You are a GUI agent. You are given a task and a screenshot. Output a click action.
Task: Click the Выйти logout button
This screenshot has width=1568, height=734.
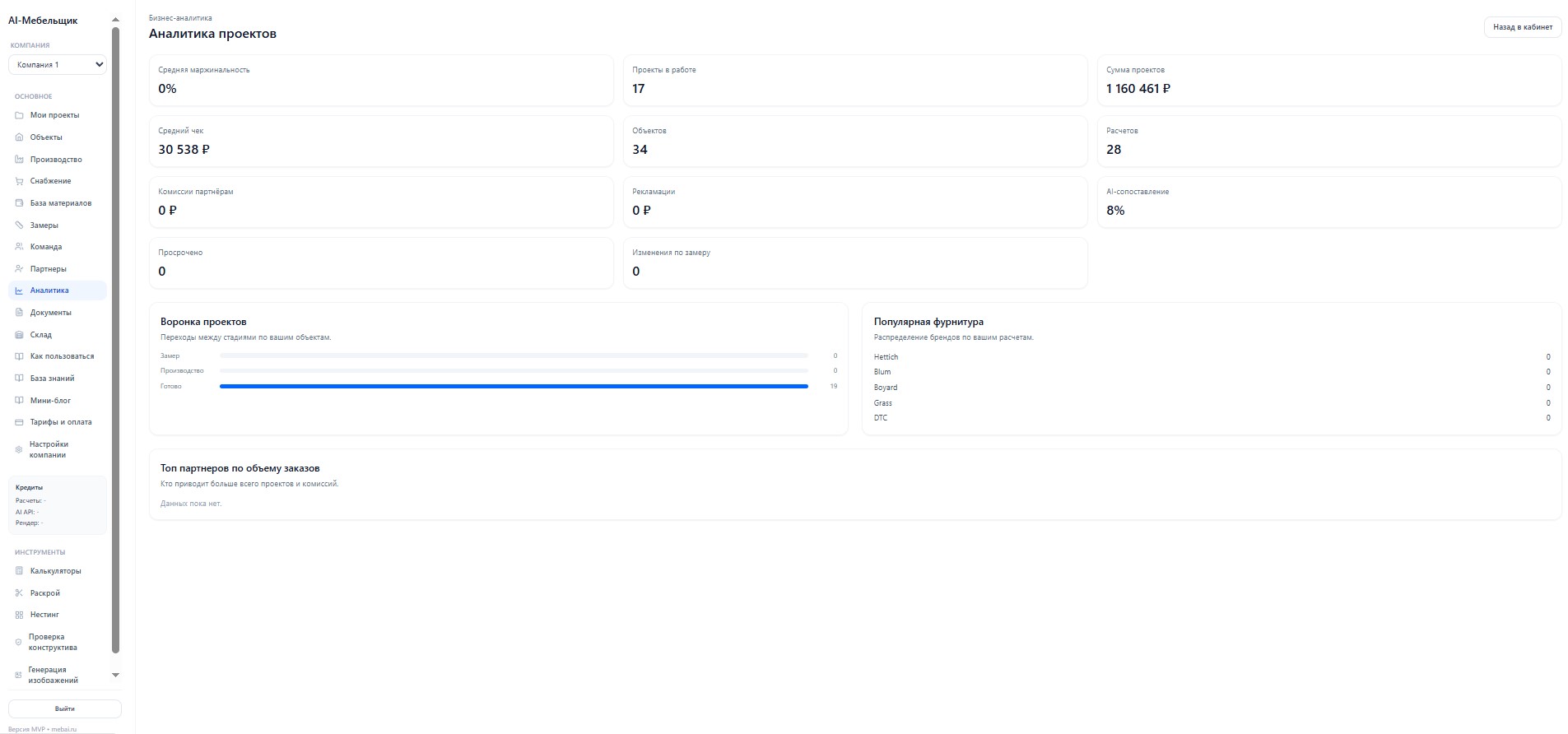coord(65,708)
